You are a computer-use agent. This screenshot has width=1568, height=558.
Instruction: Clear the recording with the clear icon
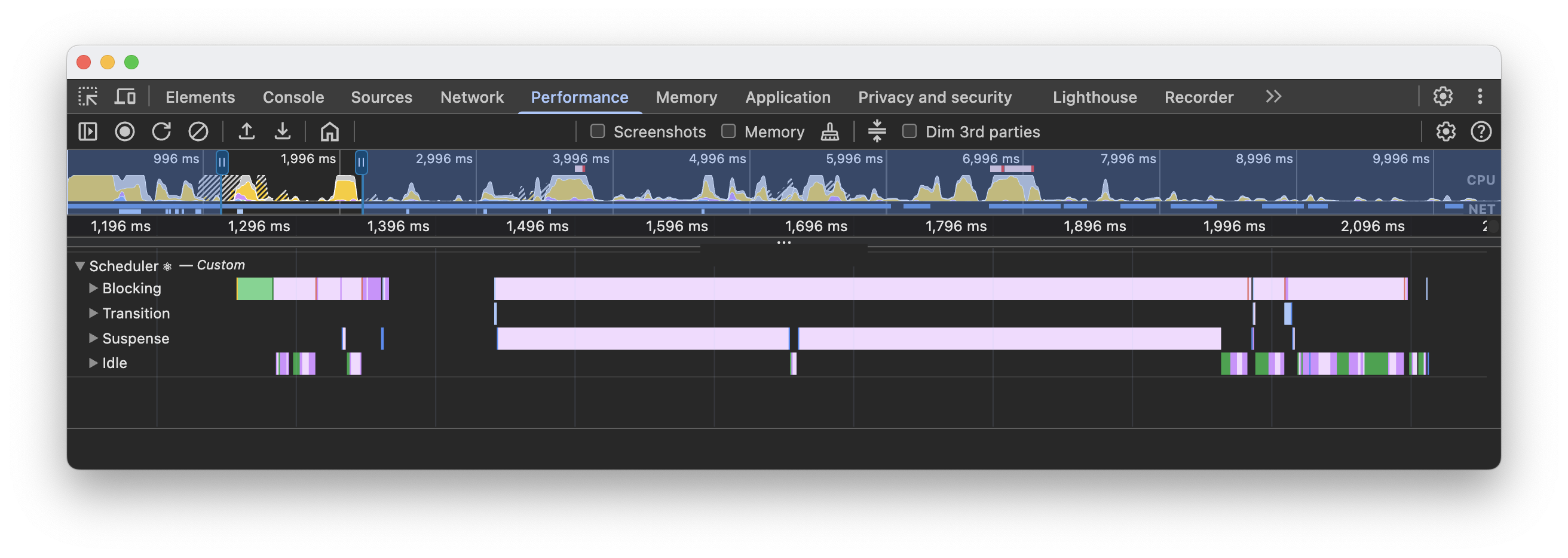click(x=198, y=131)
